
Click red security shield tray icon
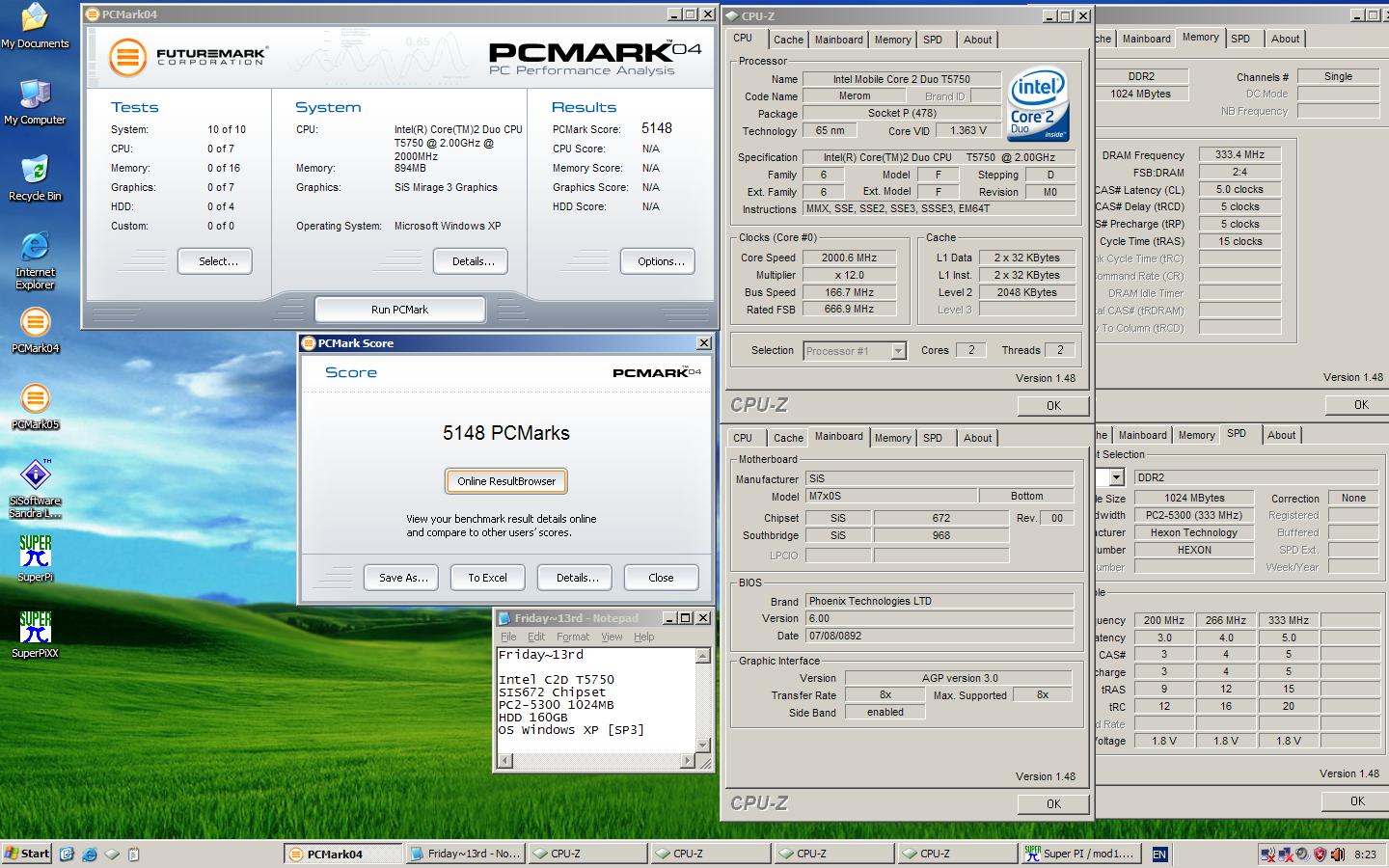pyautogui.click(x=1321, y=854)
